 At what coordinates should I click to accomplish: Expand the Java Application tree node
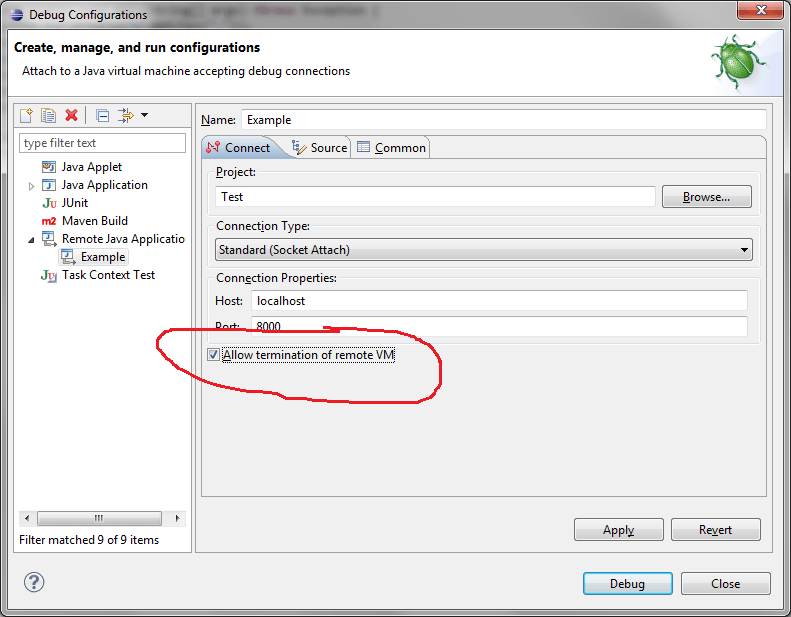click(x=32, y=186)
